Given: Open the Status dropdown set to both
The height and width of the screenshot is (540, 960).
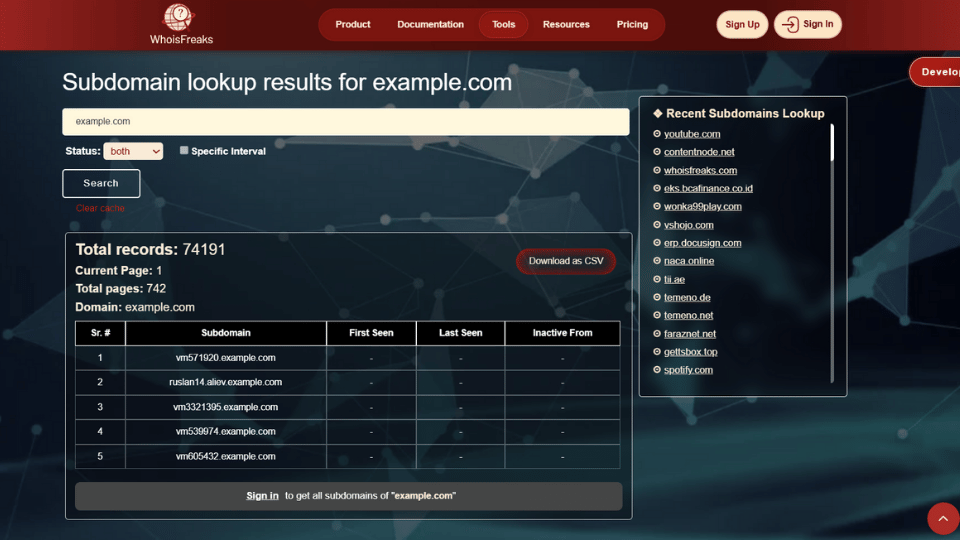Looking at the screenshot, I should (x=133, y=151).
